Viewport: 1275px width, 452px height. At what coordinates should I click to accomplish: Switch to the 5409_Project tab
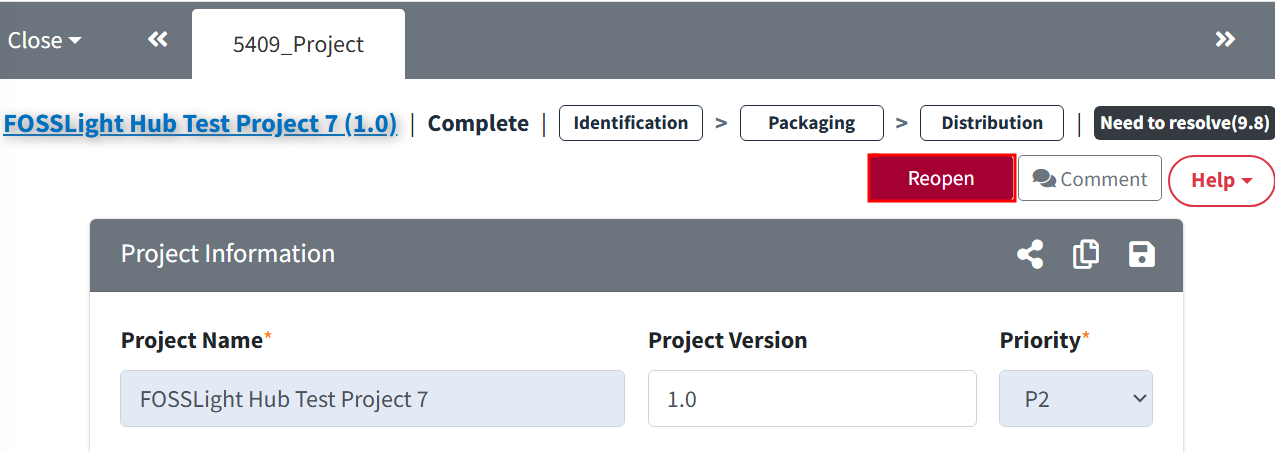[298, 44]
